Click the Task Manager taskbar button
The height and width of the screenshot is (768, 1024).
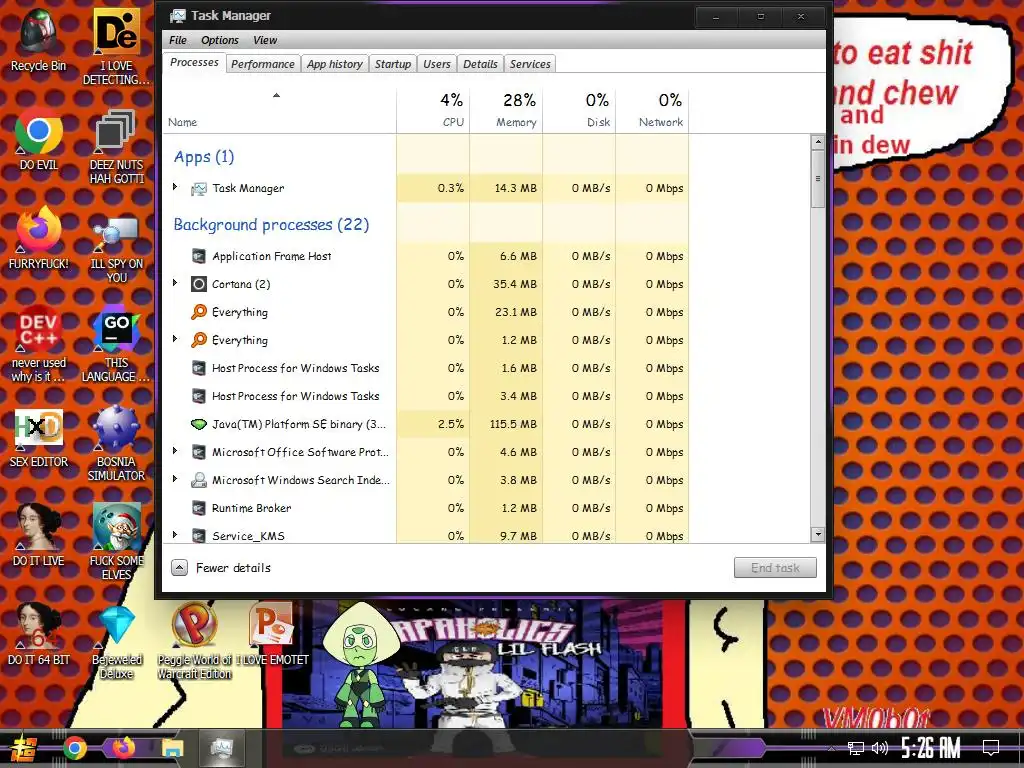221,748
